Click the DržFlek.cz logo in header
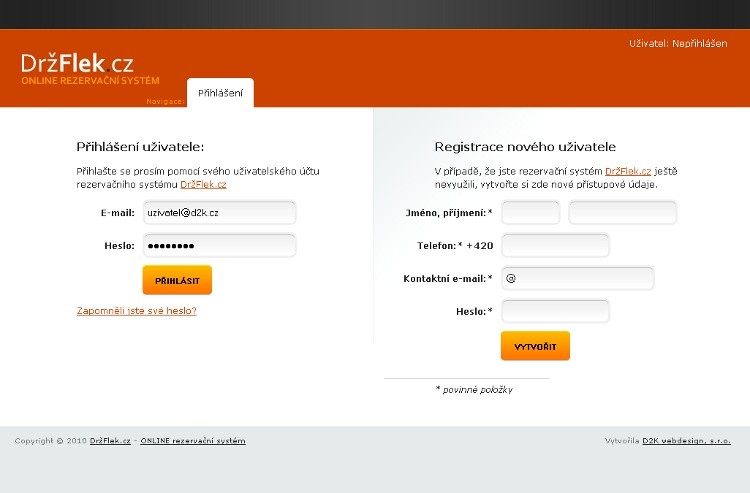Screen dimensions: 750x493 pyautogui.click(x=77, y=63)
